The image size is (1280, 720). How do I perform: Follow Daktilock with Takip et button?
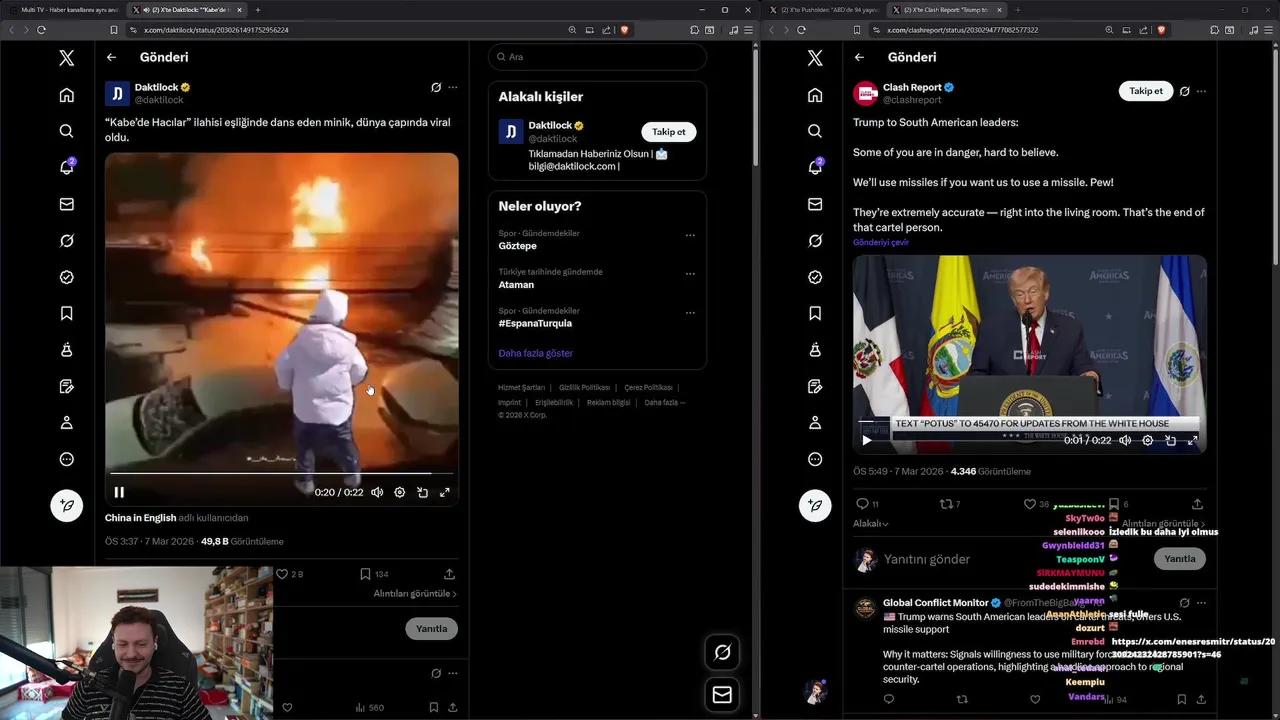669,132
